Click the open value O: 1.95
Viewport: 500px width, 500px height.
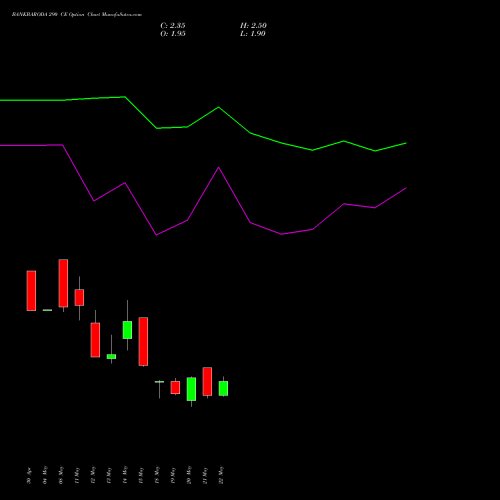tap(173, 34)
